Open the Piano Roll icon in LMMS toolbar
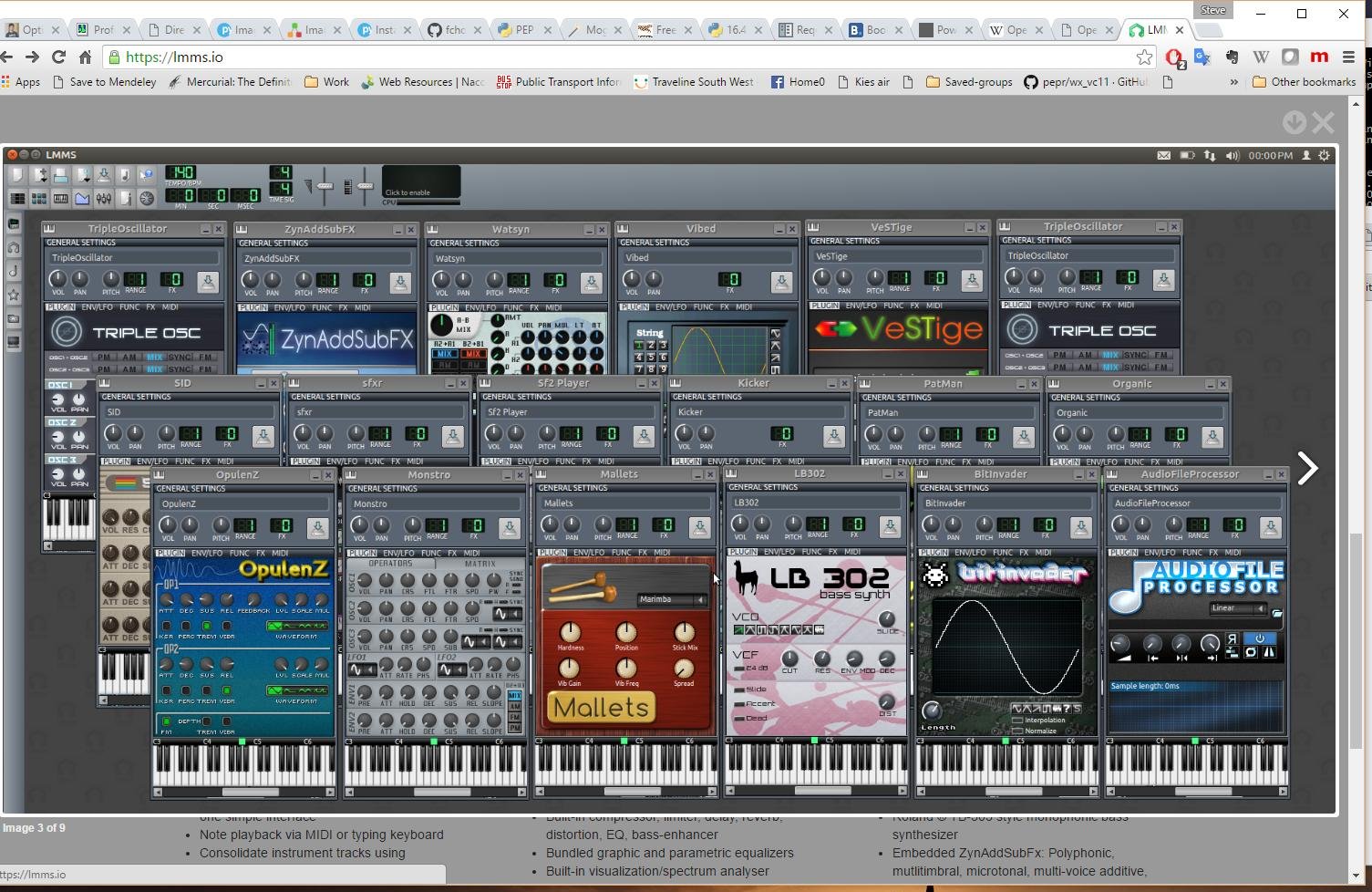The height and width of the screenshot is (892, 1372). [x=60, y=198]
